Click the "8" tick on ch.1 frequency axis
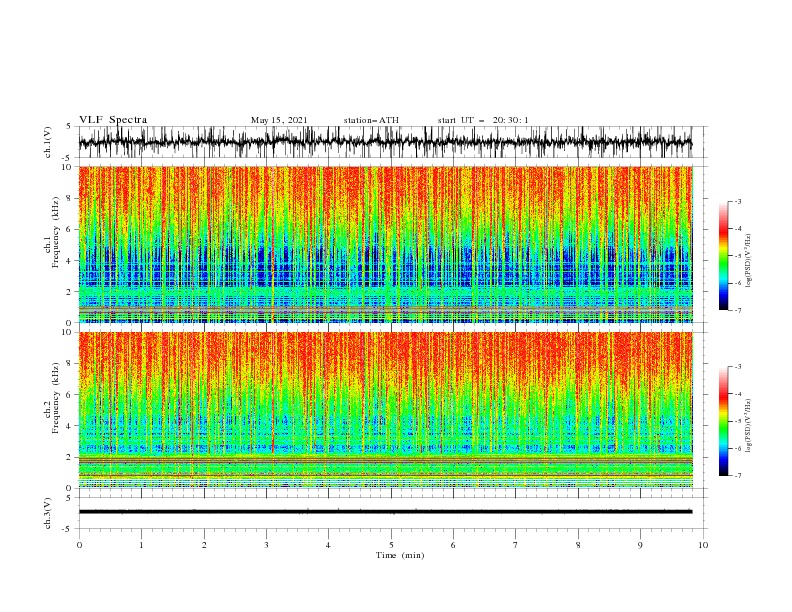 tap(71, 198)
